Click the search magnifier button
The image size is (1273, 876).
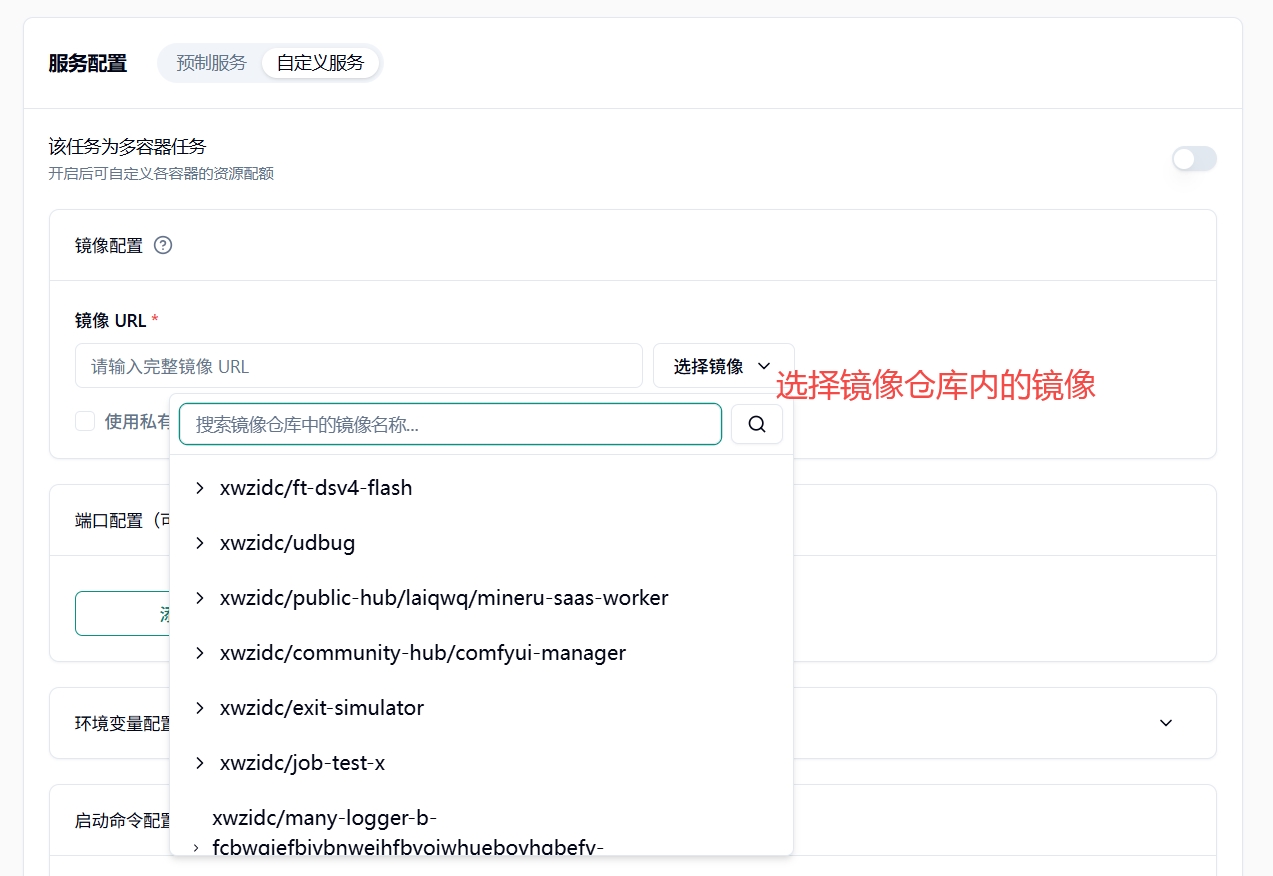(x=757, y=424)
